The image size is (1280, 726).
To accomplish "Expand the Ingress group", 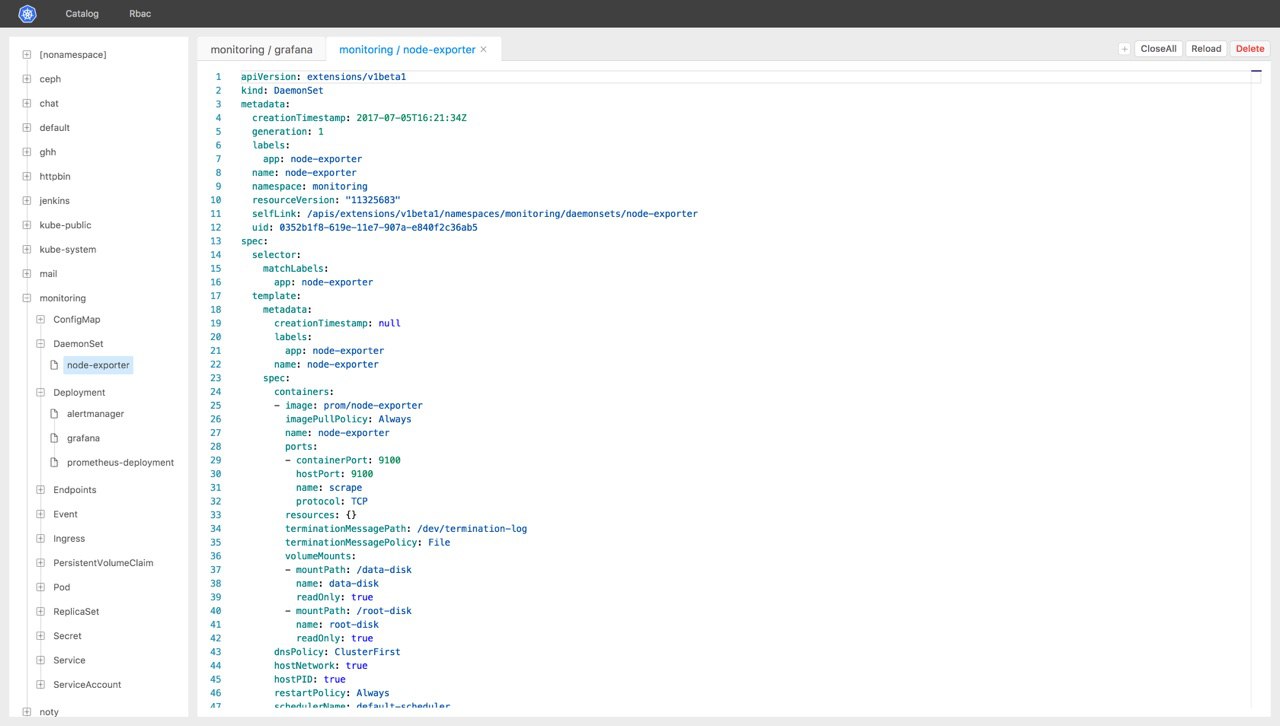I will pos(41,539).
